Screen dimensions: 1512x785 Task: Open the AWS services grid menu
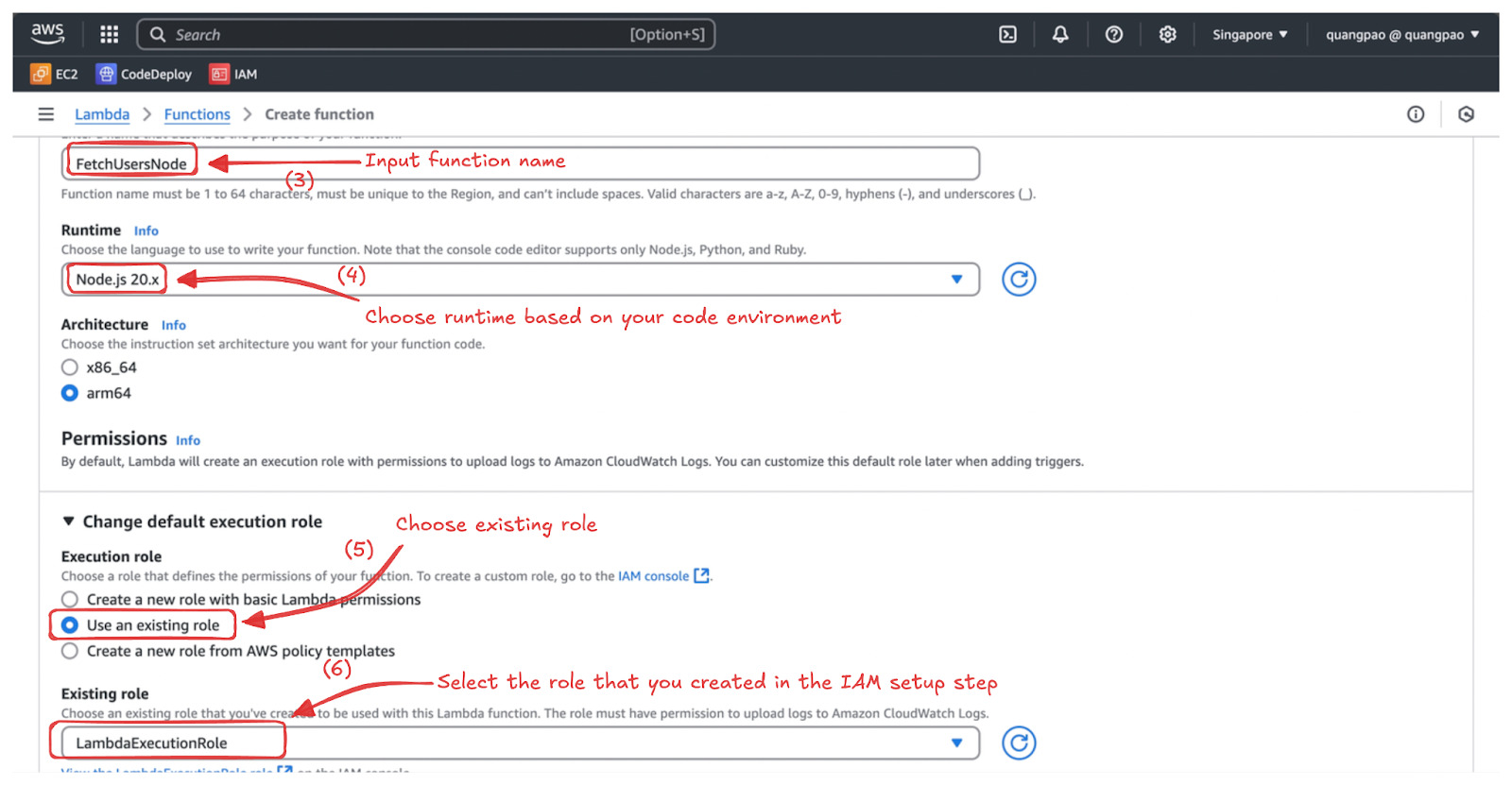coord(110,35)
